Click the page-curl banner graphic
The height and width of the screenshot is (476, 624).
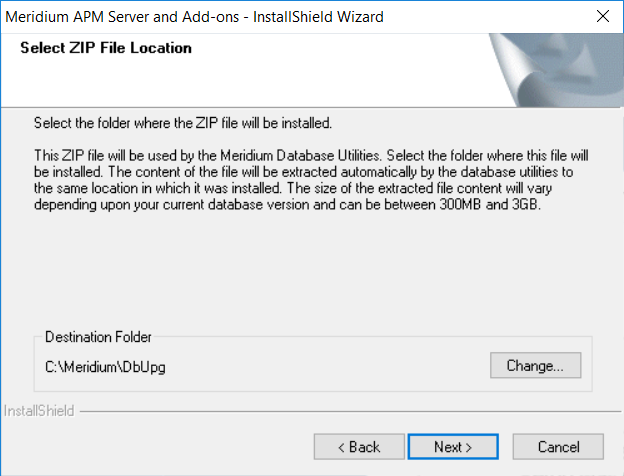tap(556, 70)
